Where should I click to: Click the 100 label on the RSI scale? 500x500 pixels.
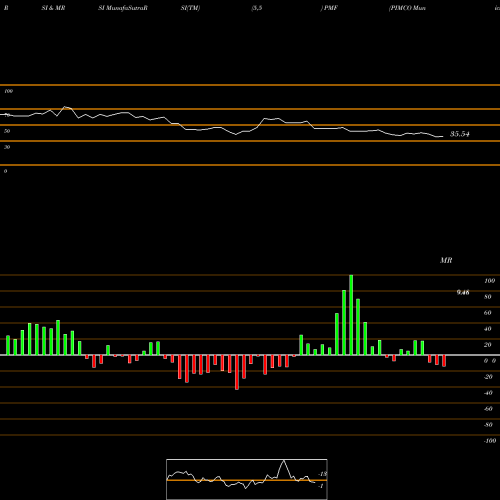(9, 91)
